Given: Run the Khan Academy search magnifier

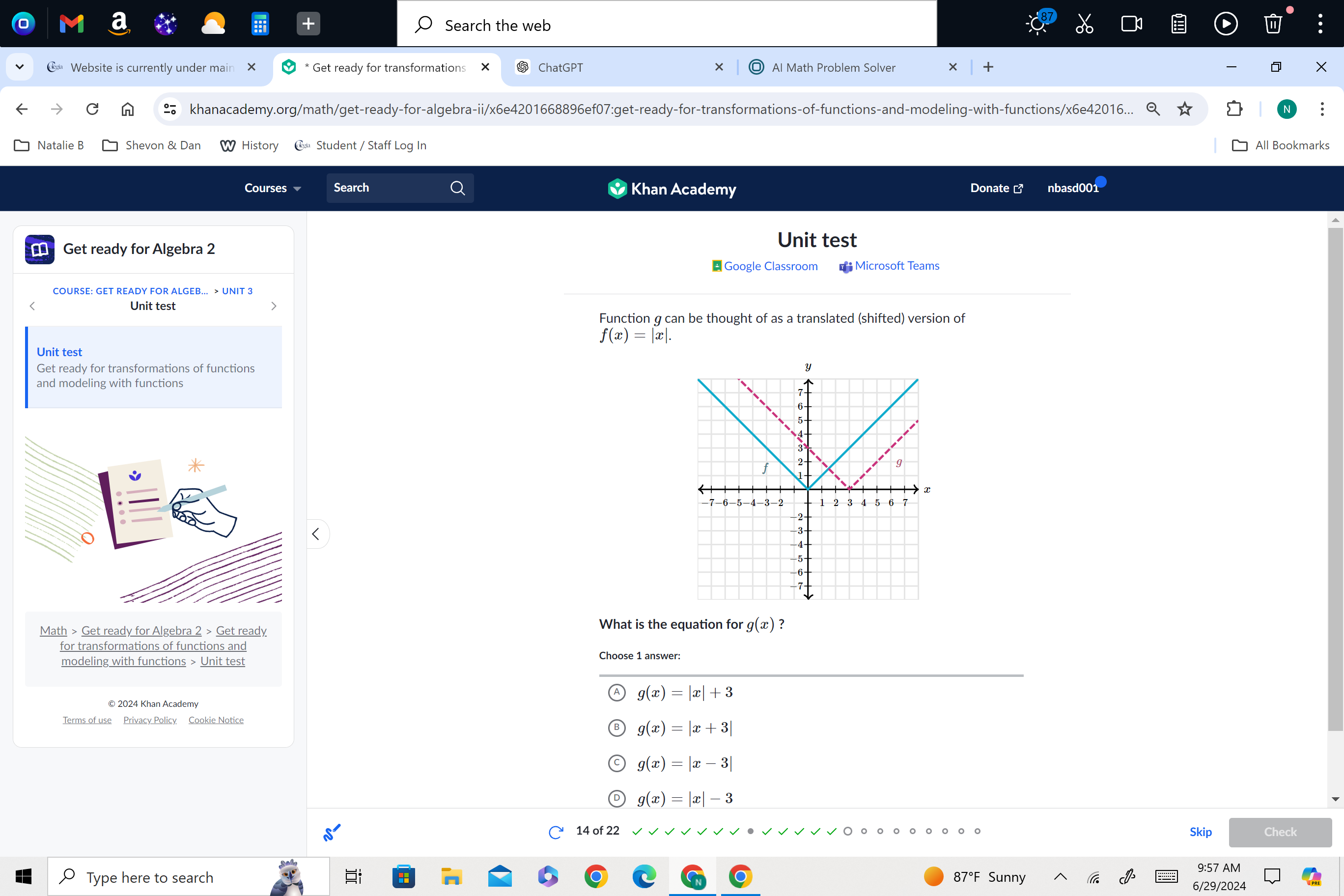Looking at the screenshot, I should pos(456,188).
